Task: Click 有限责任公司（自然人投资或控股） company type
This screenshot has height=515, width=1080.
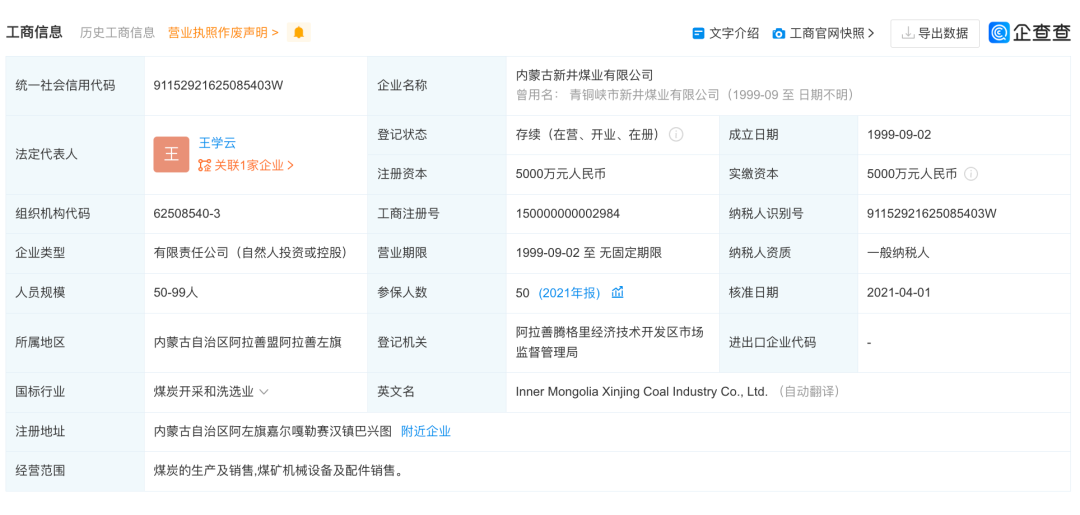Action: (x=251, y=253)
